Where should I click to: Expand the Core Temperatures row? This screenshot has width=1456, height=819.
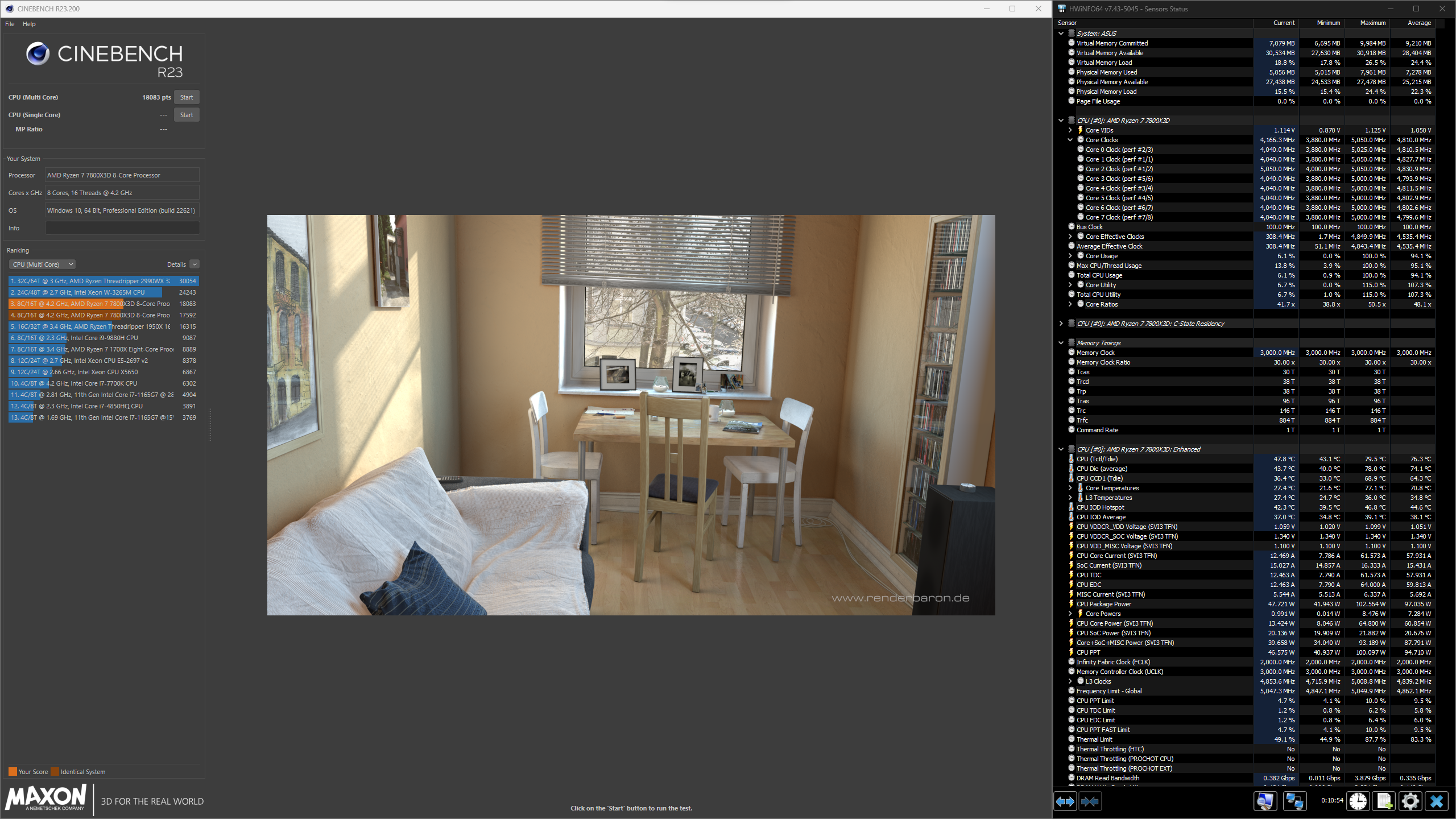tap(1070, 488)
